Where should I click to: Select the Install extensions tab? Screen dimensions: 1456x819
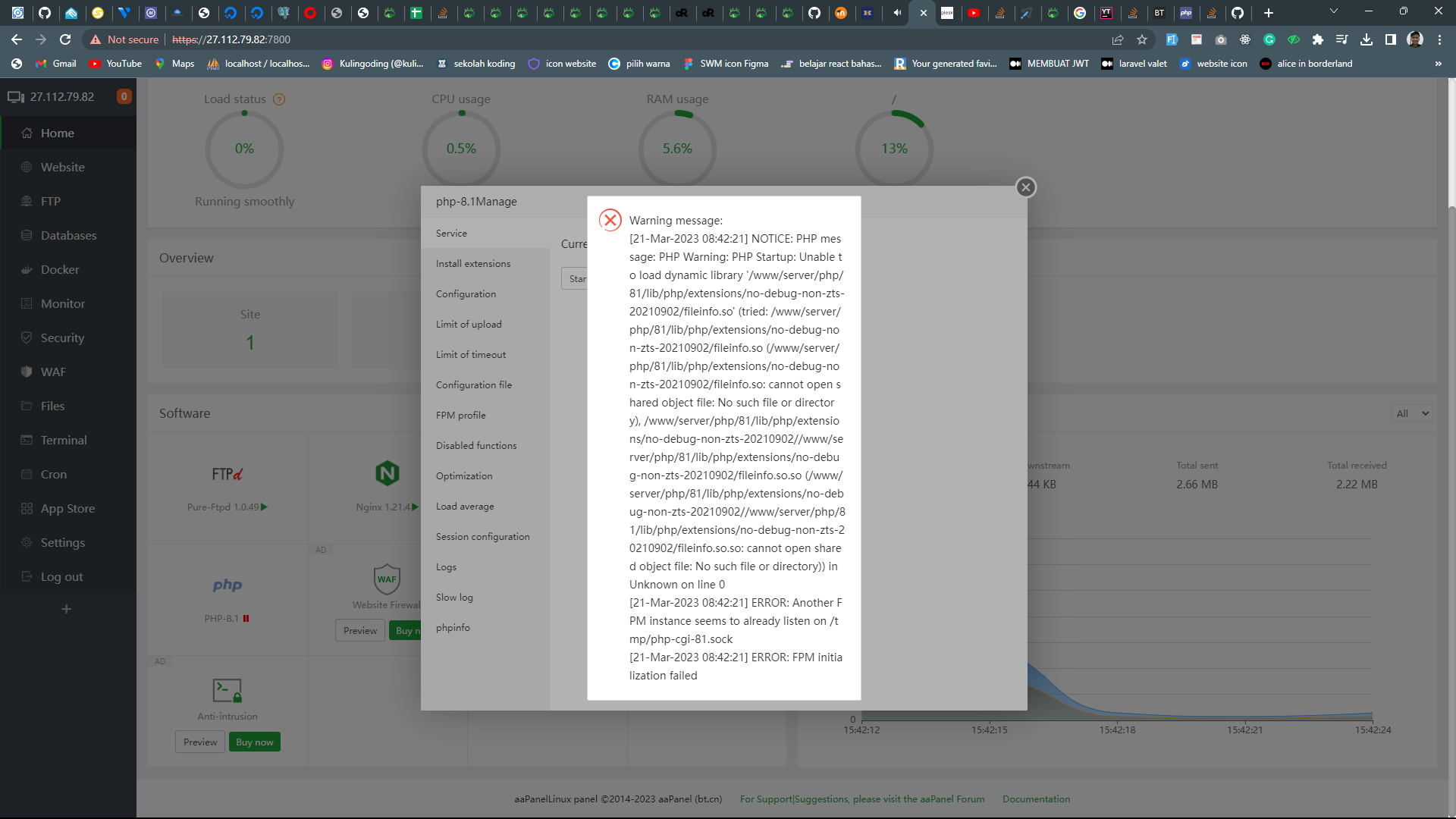[x=473, y=263]
